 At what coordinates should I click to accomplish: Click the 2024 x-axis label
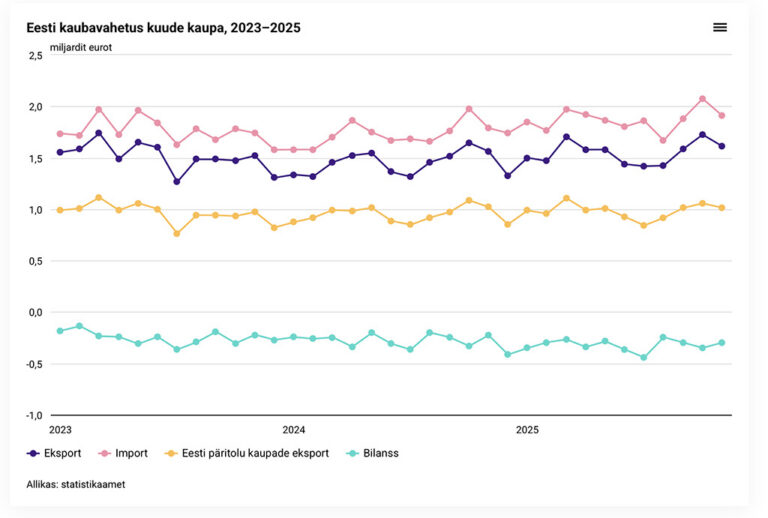[x=293, y=430]
